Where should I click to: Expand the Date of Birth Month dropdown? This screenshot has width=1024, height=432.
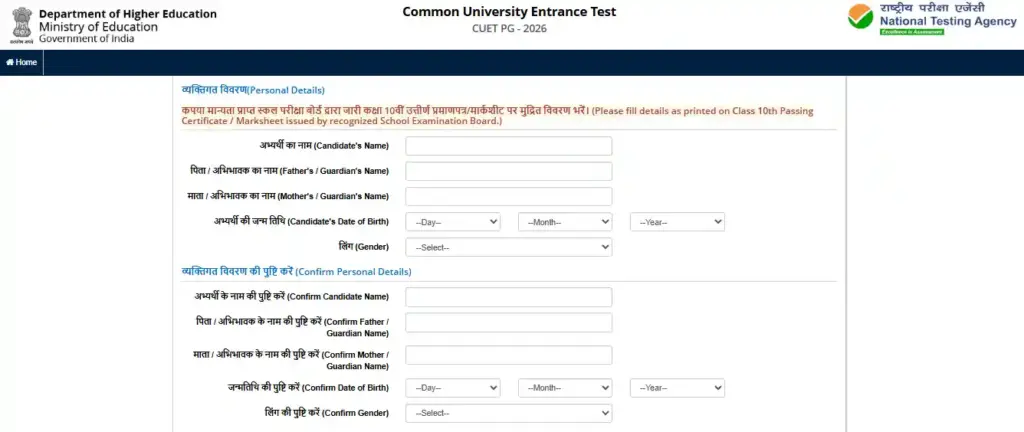[x=564, y=222]
